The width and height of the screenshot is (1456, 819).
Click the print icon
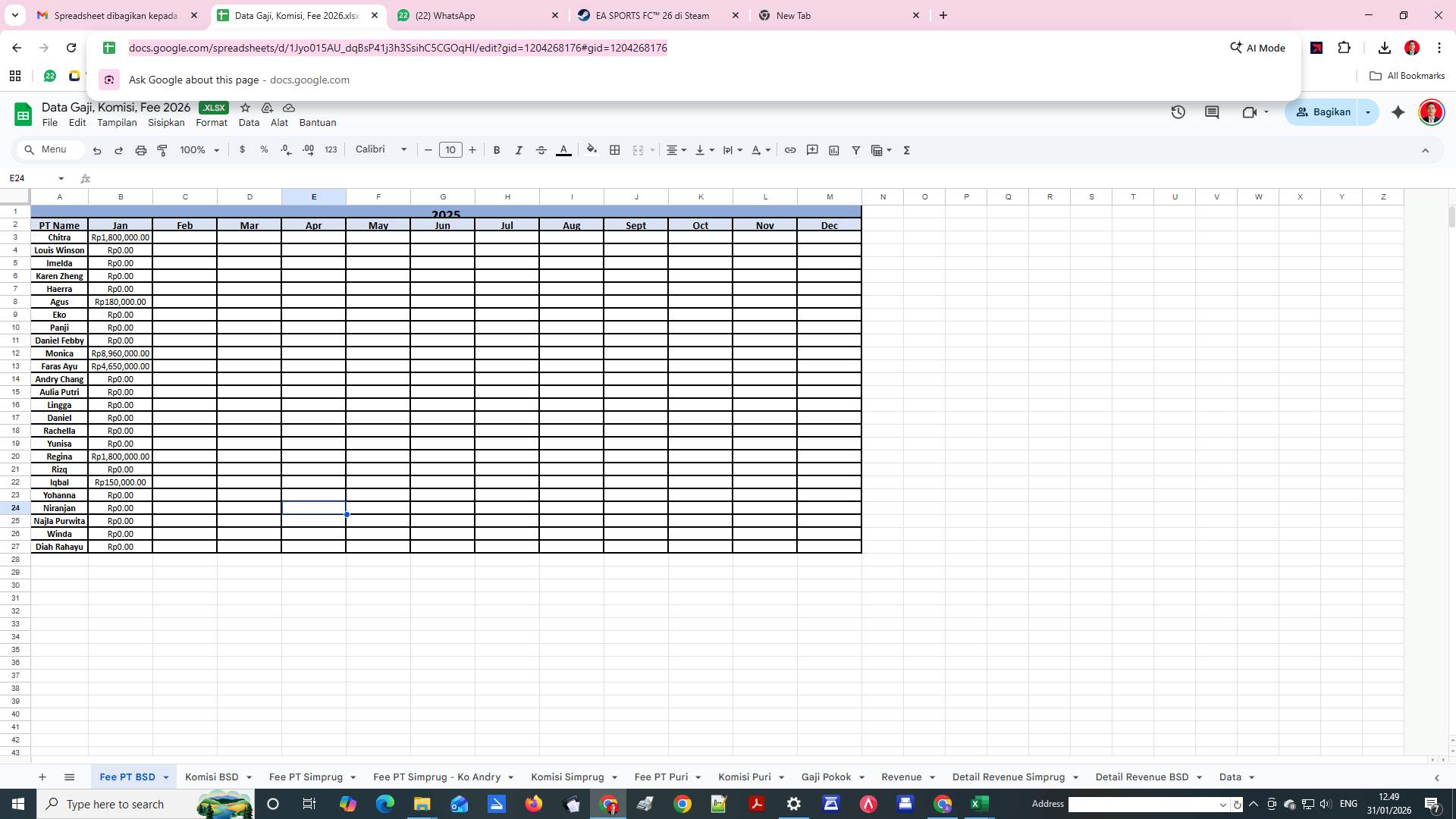[x=140, y=150]
